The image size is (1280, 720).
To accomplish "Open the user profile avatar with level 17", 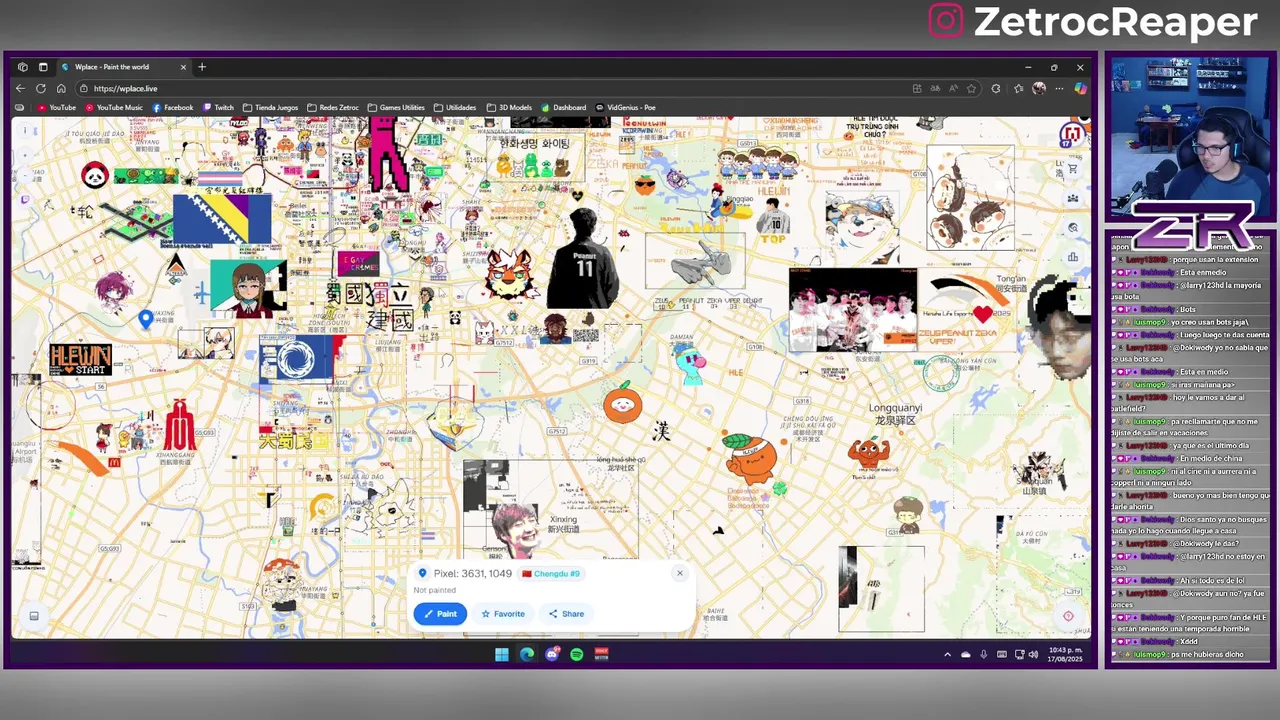I will tap(1071, 133).
